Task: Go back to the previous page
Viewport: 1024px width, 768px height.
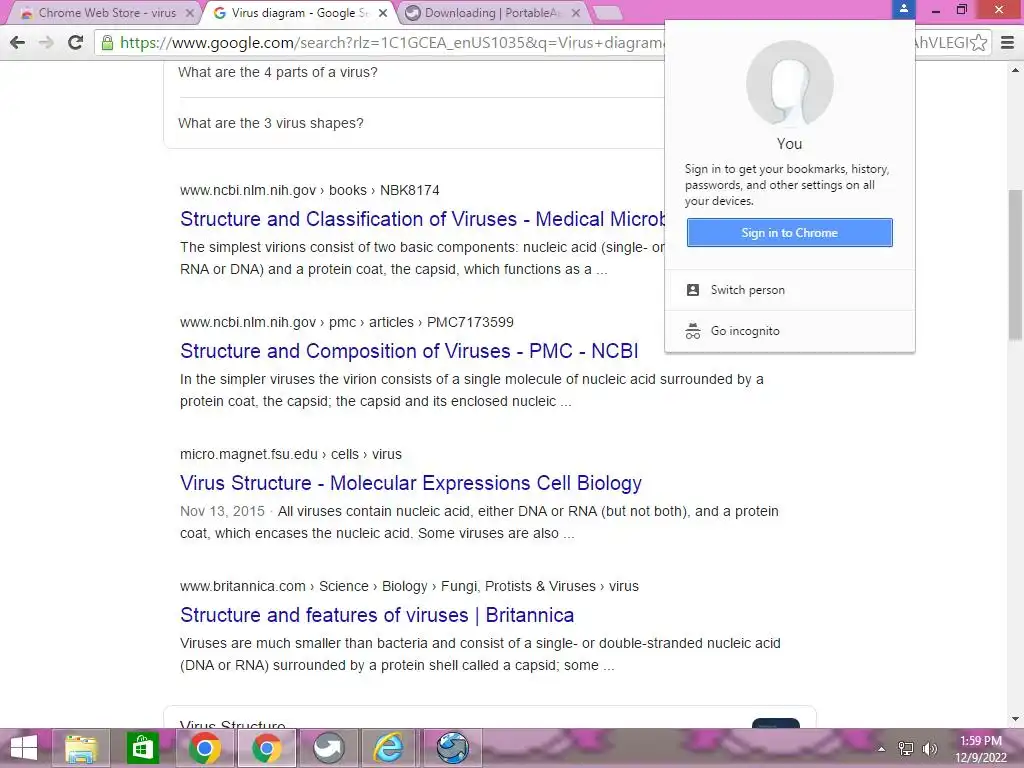Action: pyautogui.click(x=18, y=43)
